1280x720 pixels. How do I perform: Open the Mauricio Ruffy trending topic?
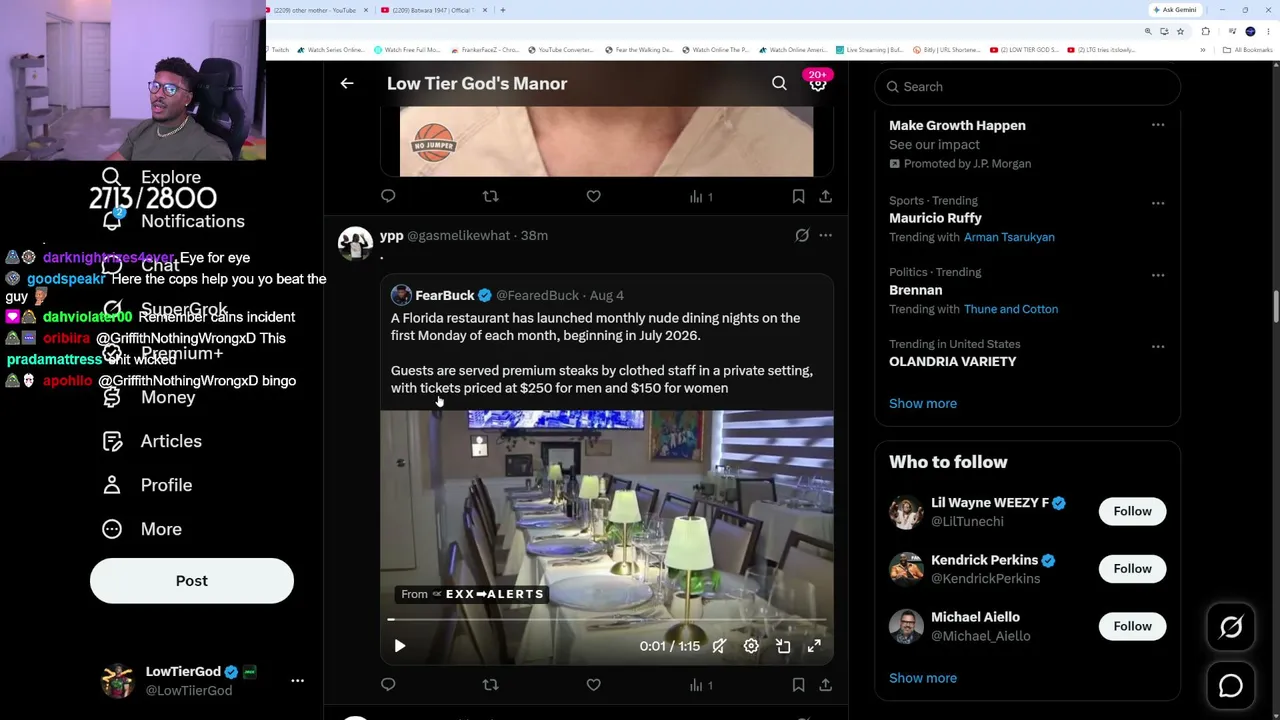pos(935,218)
